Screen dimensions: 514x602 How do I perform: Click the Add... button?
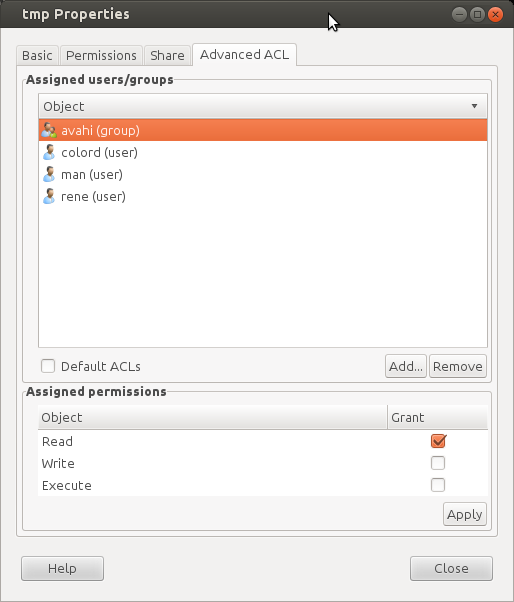(406, 366)
